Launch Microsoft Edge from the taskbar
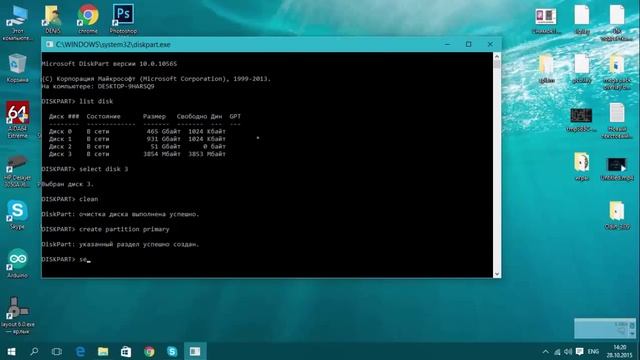The image size is (640, 360). pos(80,351)
